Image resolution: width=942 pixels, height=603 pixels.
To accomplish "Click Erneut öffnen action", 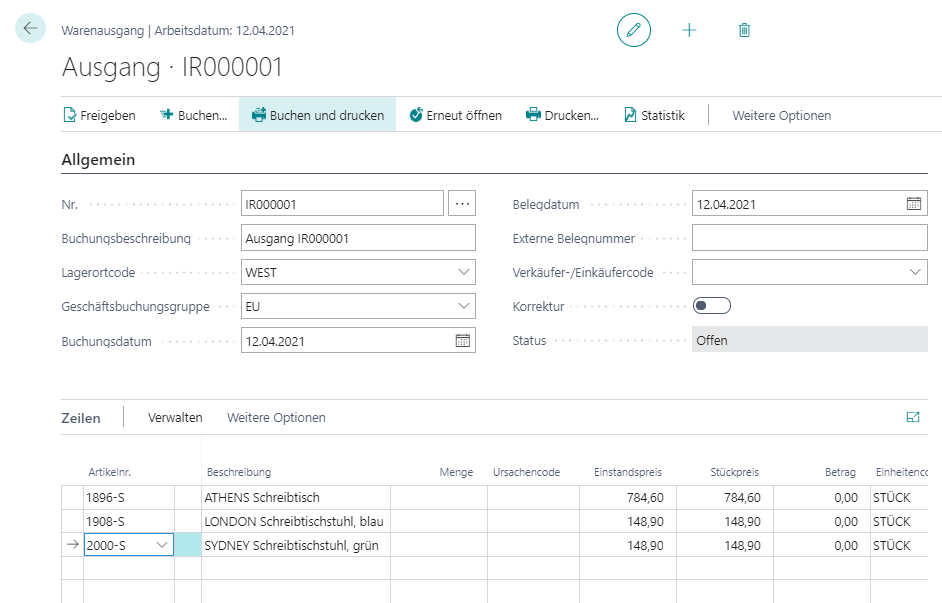I will [x=455, y=115].
